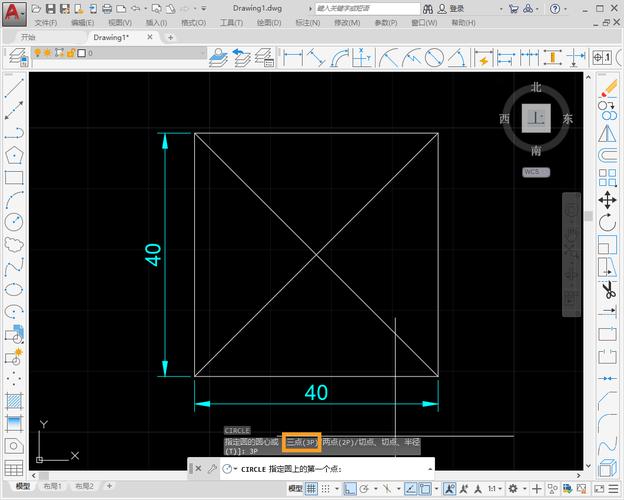Toggle grid display in status bar
Image resolution: width=624 pixels, height=500 pixels.
pyautogui.click(x=312, y=488)
